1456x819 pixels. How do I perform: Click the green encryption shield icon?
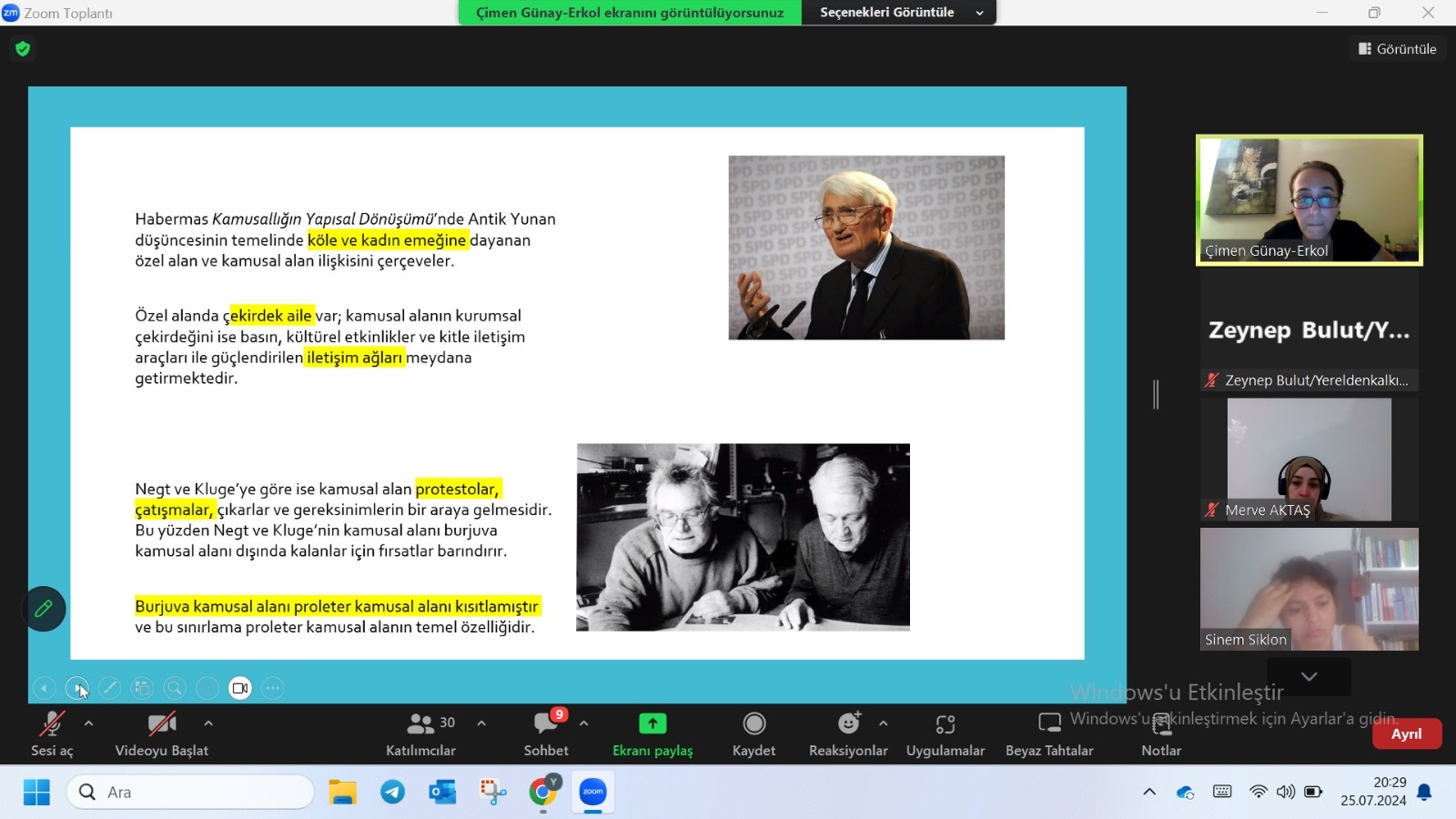23,48
